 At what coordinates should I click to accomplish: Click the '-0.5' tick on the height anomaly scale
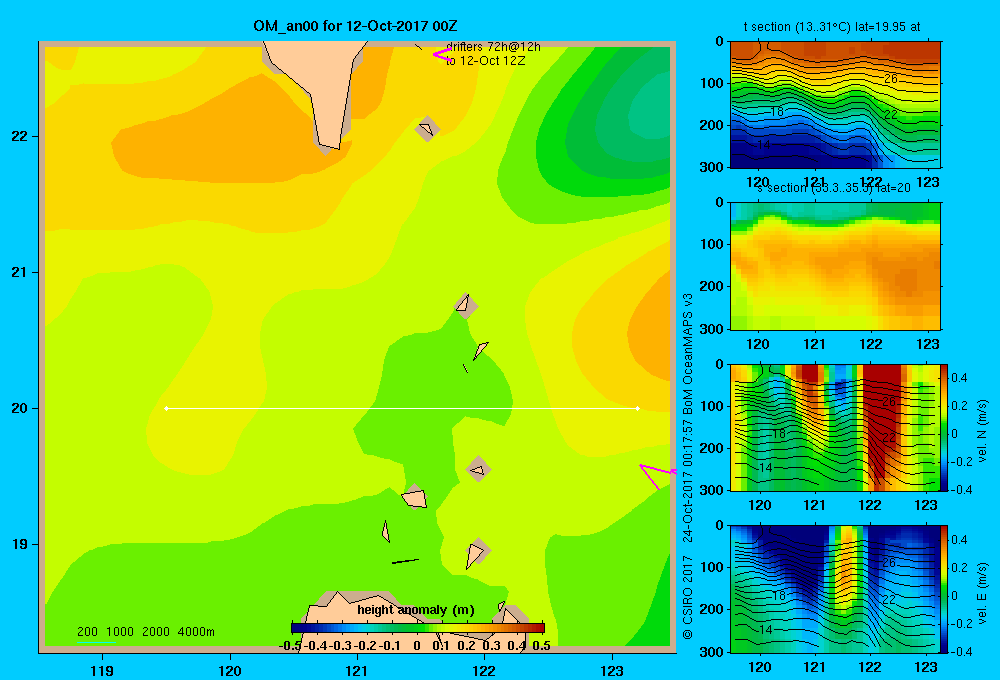pos(290,646)
